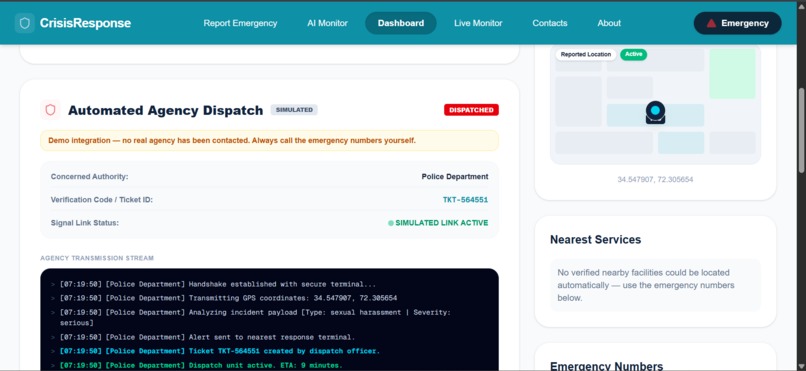Click the Dispatch unit active ETA line
Screen dimensions: 806x371
[201, 365]
